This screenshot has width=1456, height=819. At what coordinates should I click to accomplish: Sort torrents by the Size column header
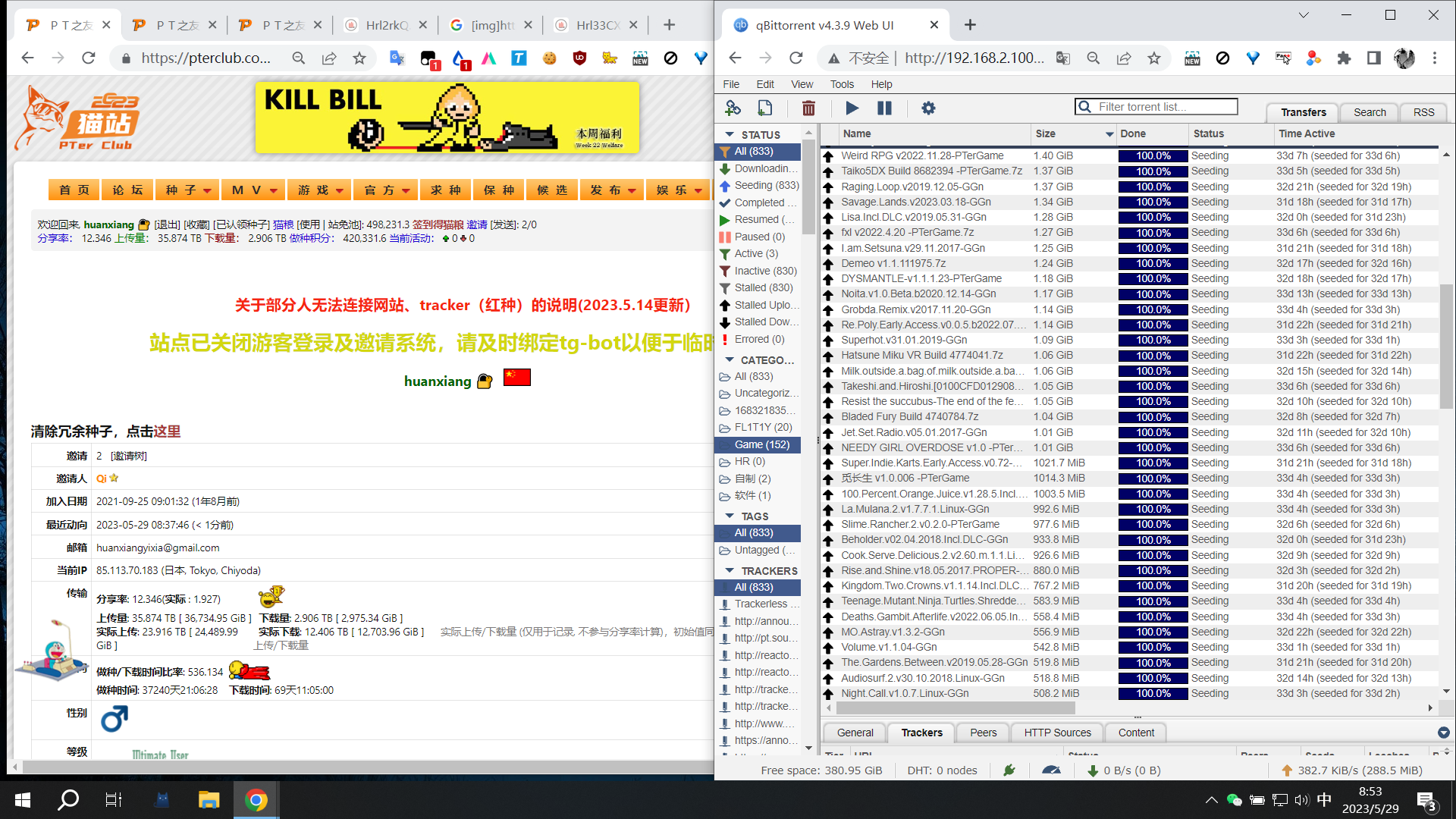pyautogui.click(x=1046, y=133)
